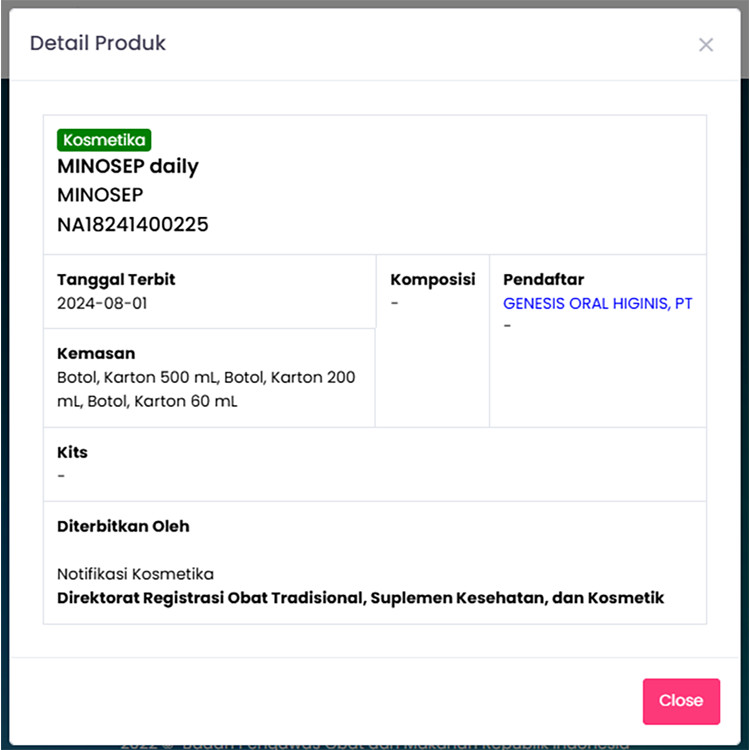Open the GENESIS ORAL HIGINIS, PT link
The height and width of the screenshot is (750, 750).
pyautogui.click(x=597, y=303)
